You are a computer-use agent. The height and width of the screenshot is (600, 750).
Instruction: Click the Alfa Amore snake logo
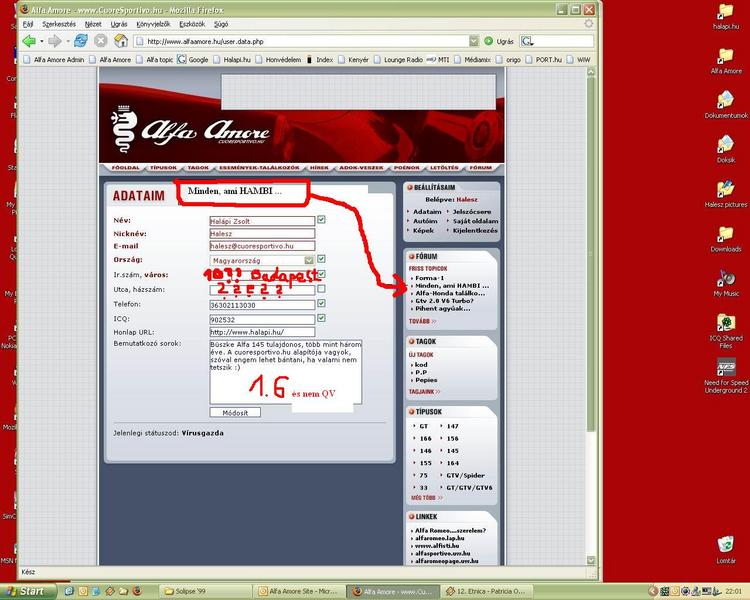tap(125, 129)
